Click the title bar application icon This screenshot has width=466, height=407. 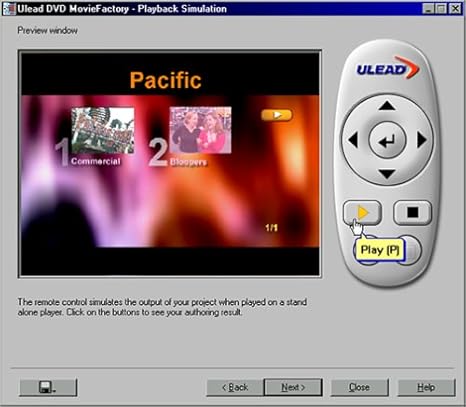coord(9,9)
